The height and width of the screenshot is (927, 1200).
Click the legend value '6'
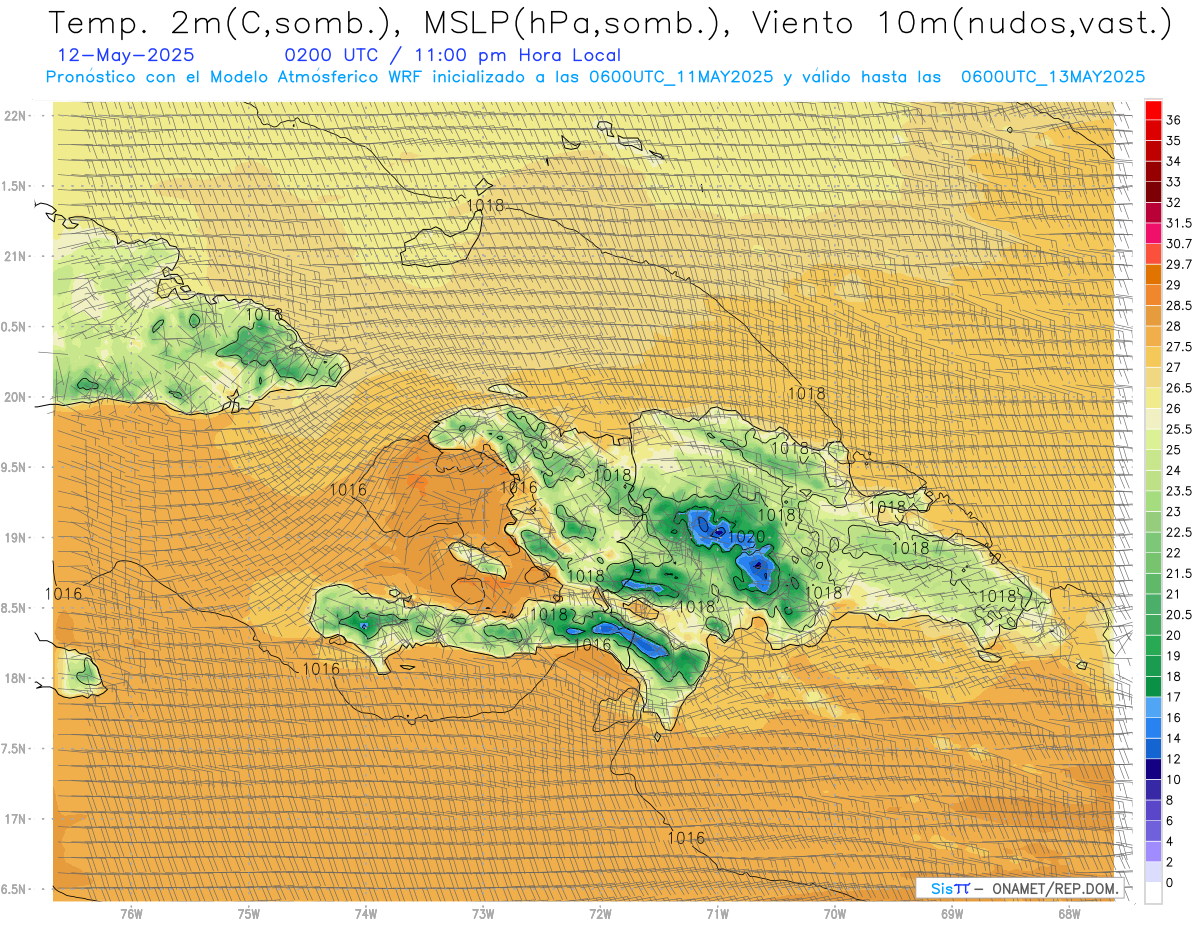(x=1170, y=820)
